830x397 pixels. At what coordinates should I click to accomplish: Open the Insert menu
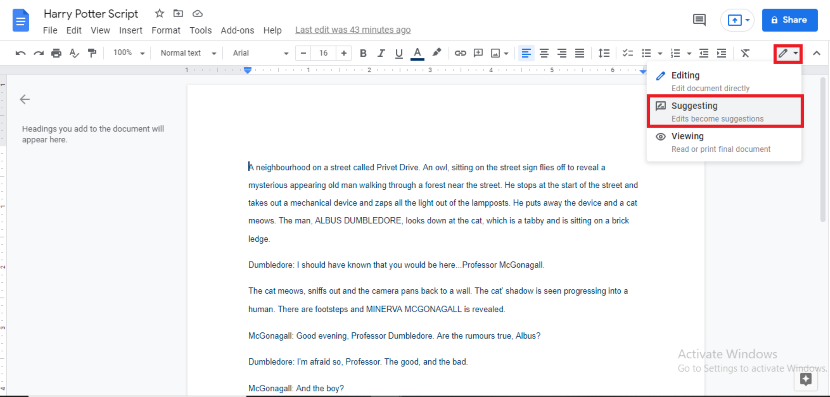pos(131,30)
